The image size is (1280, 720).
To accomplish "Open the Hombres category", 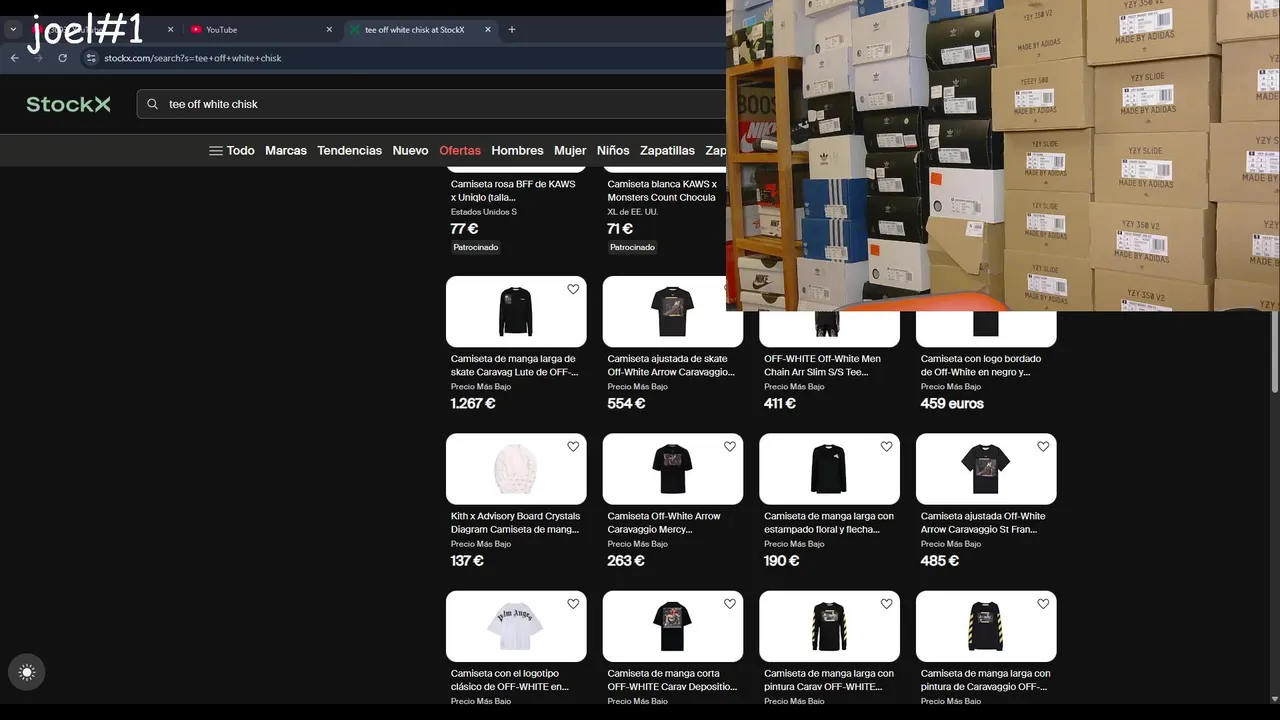I will pyautogui.click(x=517, y=150).
